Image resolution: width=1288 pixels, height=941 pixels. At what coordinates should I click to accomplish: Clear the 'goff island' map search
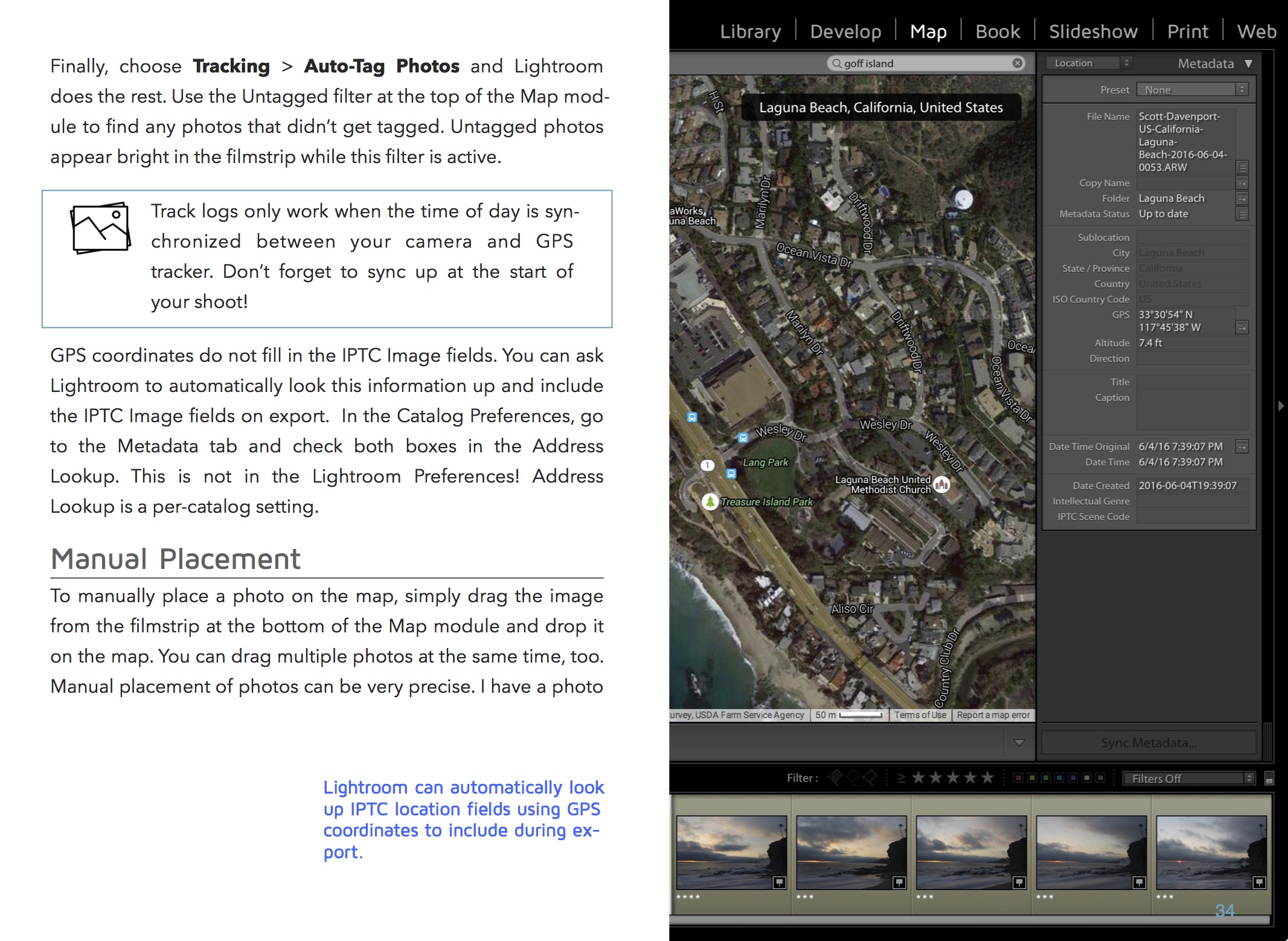point(1017,63)
